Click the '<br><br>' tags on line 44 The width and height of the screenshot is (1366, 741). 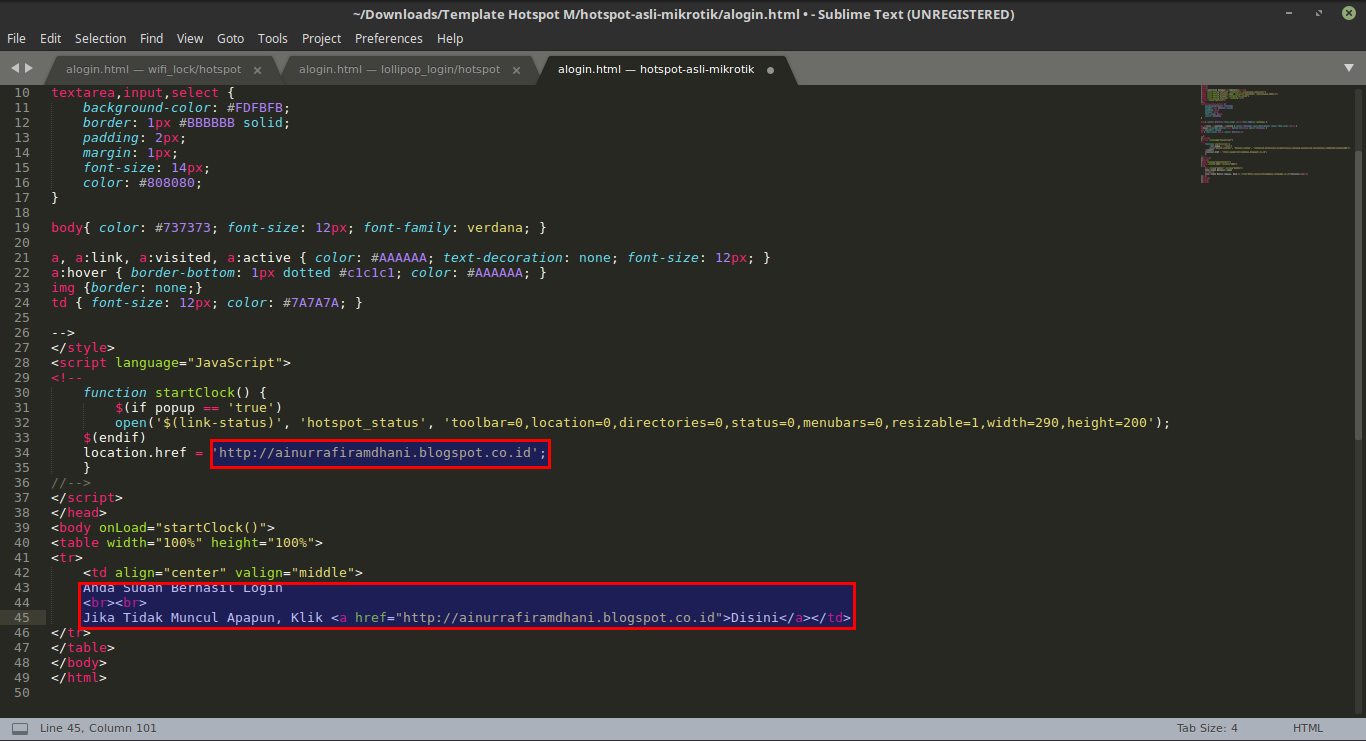(115, 603)
